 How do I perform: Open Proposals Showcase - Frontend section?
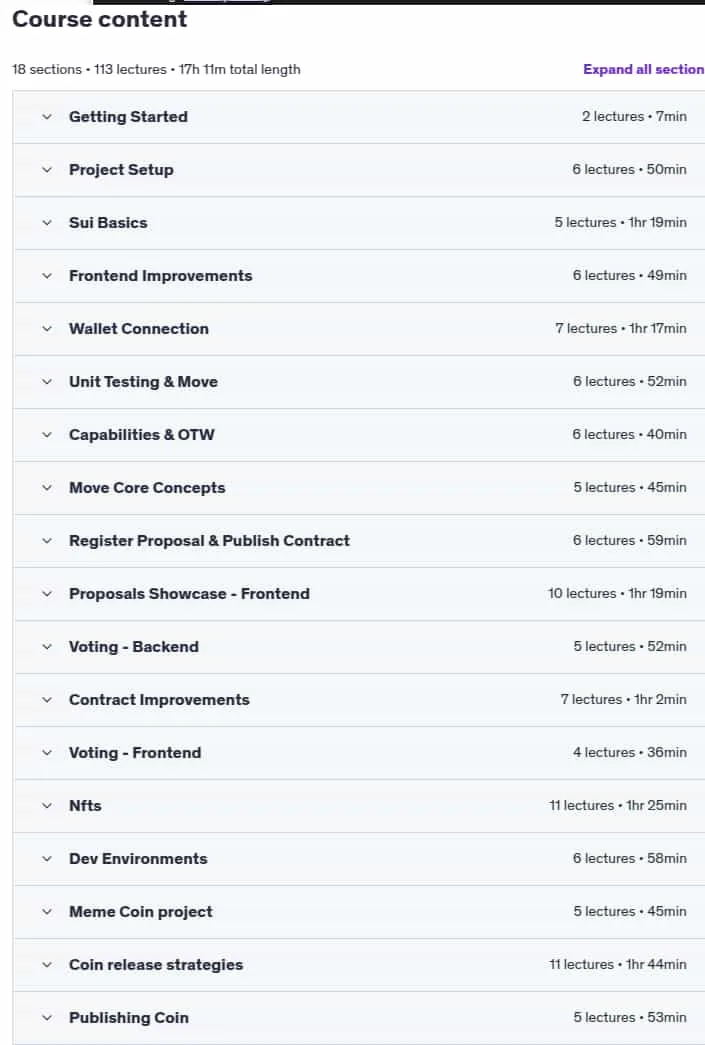tap(189, 594)
